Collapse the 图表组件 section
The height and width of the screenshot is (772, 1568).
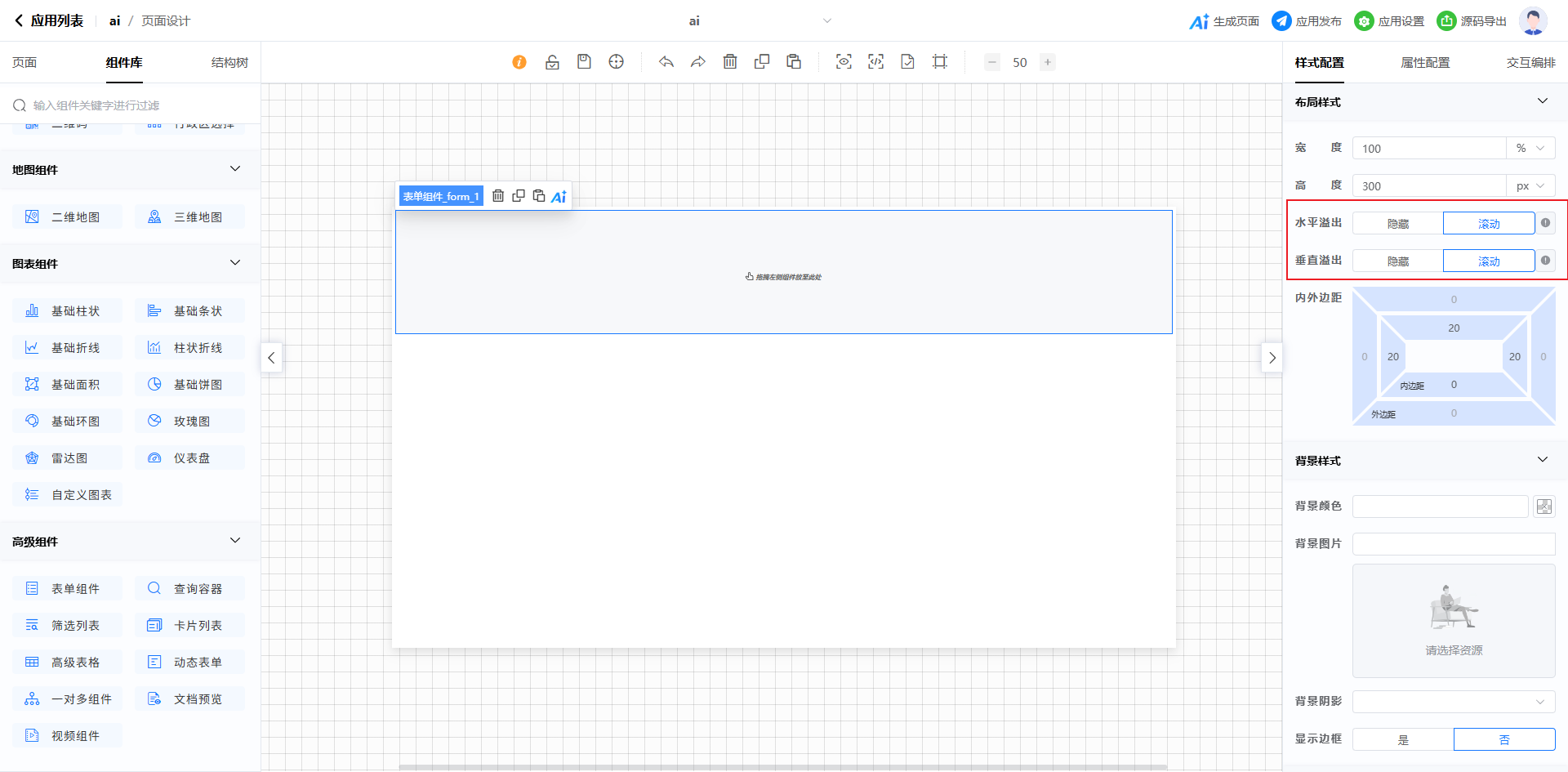click(235, 263)
